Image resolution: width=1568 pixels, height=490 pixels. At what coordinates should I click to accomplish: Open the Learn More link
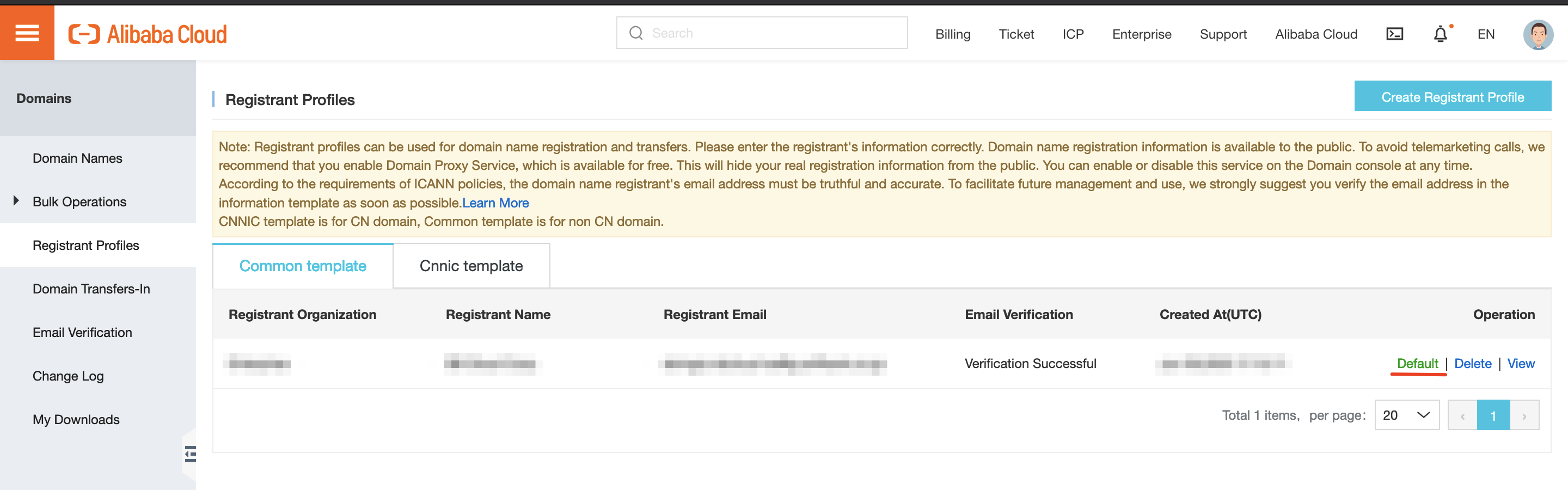(x=495, y=203)
